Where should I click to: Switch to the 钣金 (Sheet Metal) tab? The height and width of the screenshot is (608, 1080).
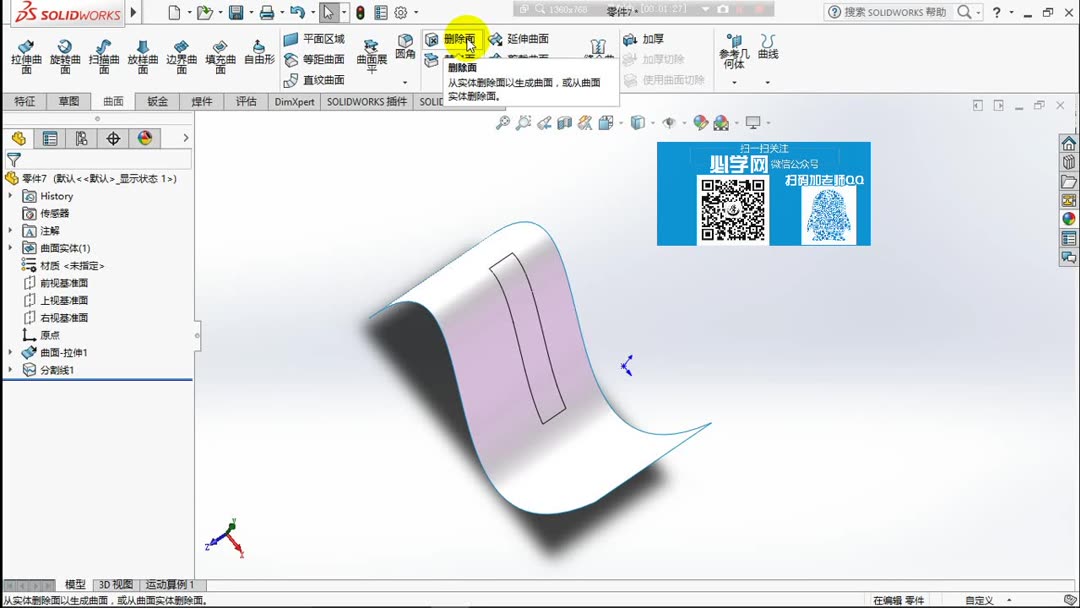pos(156,101)
